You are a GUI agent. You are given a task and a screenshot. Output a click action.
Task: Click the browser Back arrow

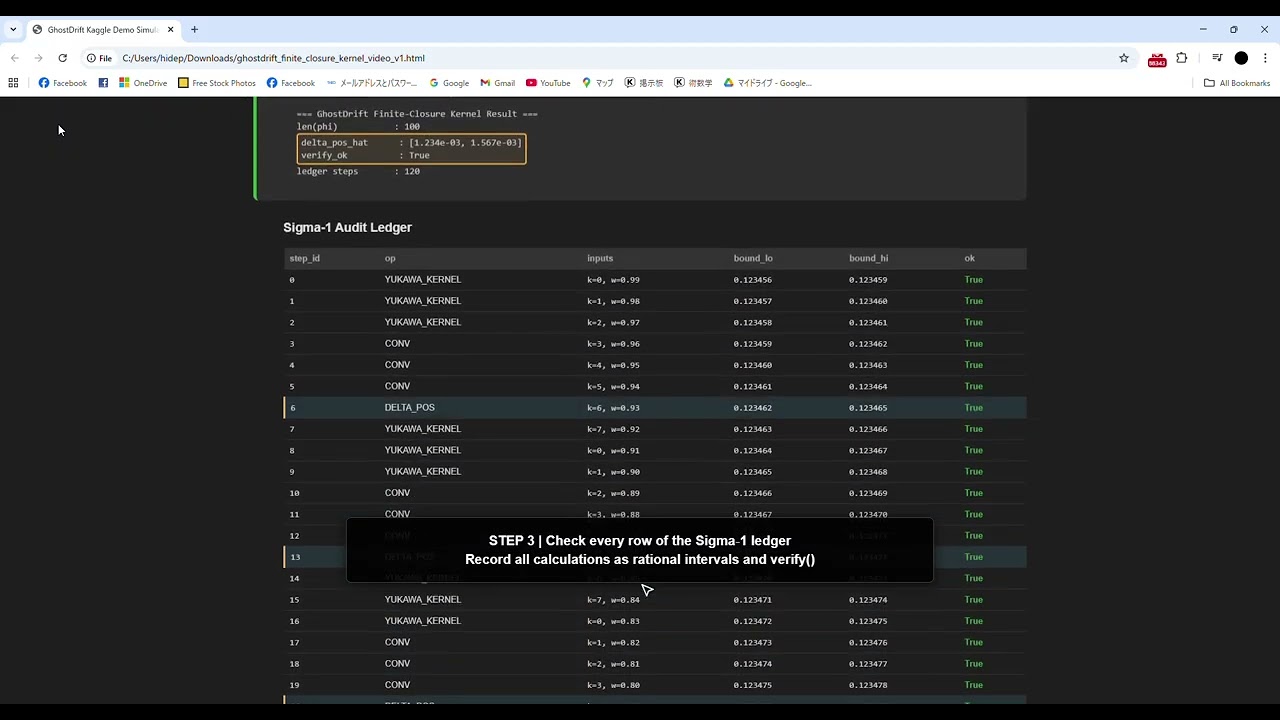14,58
